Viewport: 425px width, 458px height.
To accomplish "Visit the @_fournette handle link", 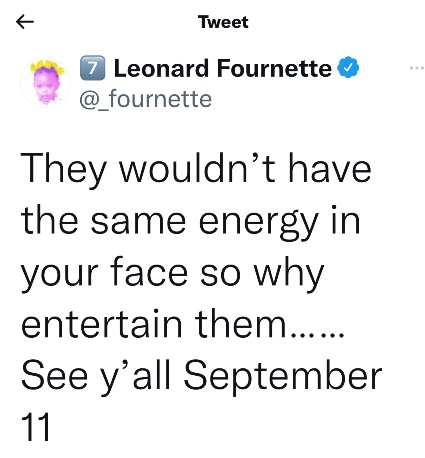I will click(145, 99).
